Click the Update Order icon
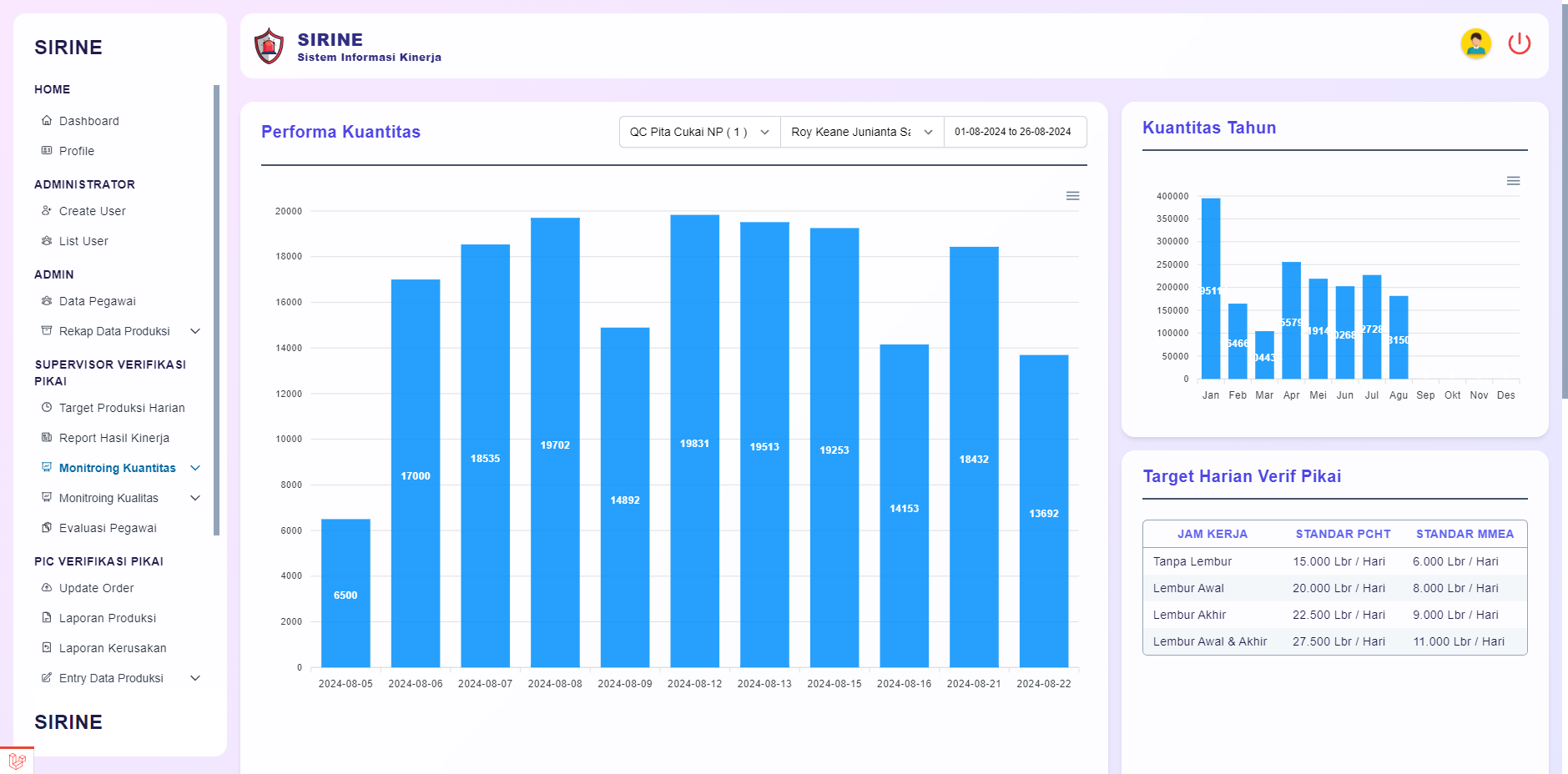Image resolution: width=1568 pixels, height=774 pixels. pos(47,587)
